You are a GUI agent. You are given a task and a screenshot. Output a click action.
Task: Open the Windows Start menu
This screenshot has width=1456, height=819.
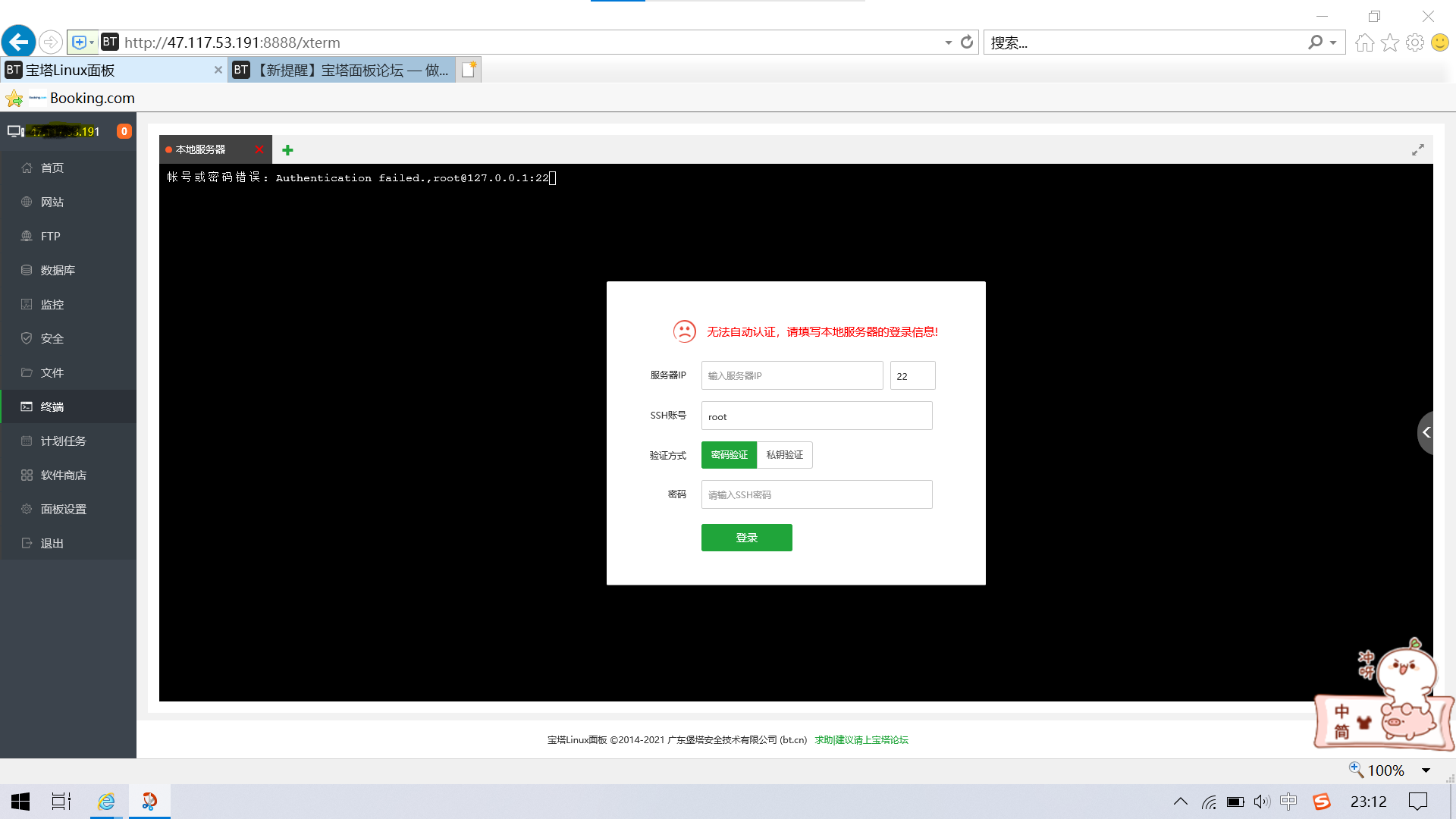pyautogui.click(x=20, y=802)
